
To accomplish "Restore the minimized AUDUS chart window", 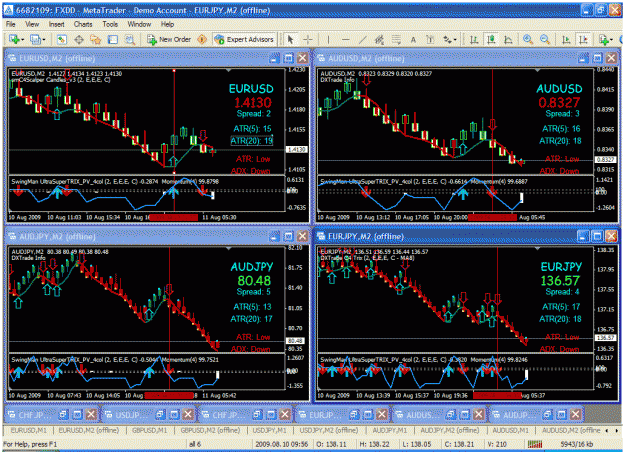I will [x=450, y=415].
